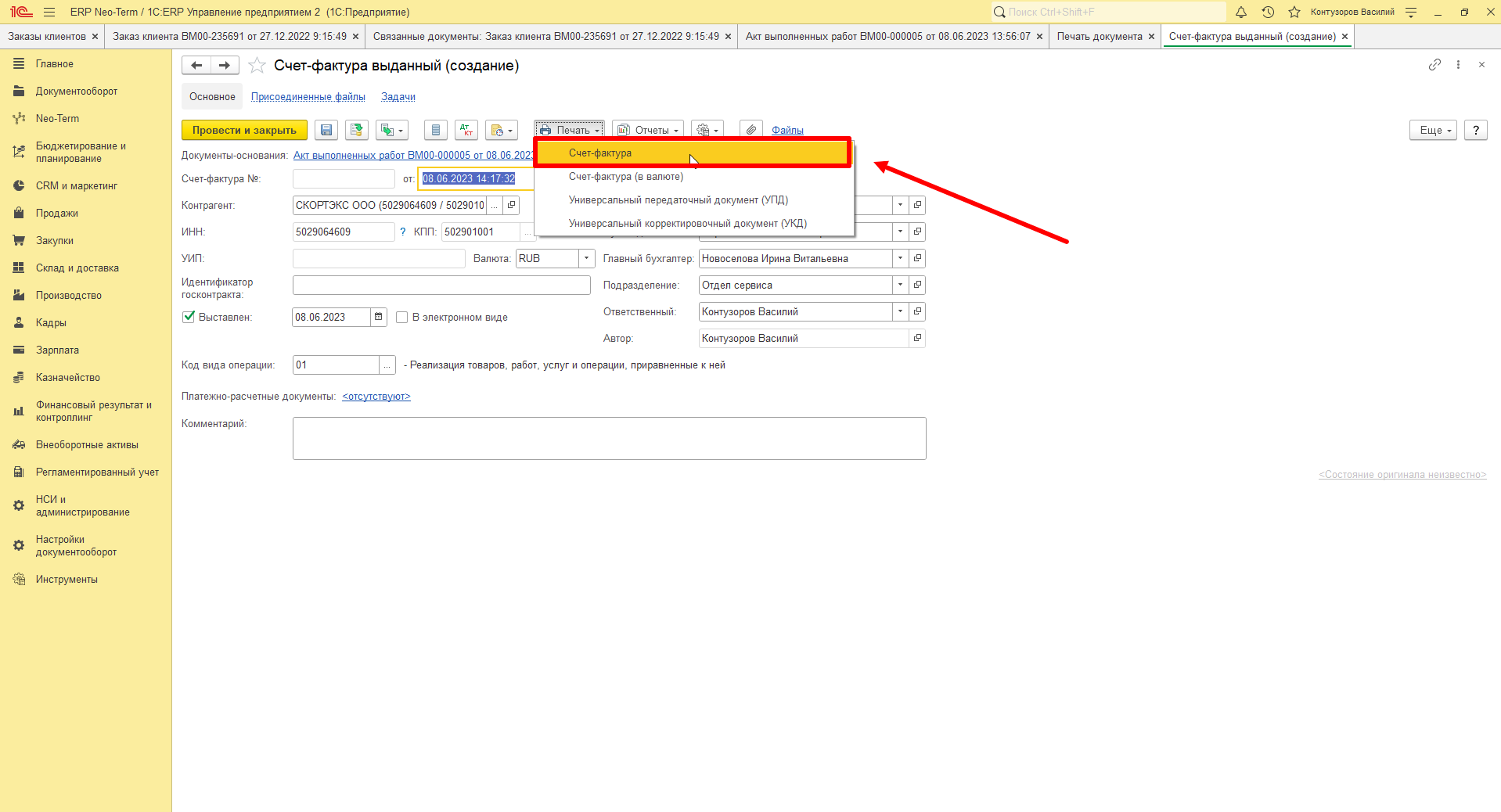Select Счет-фактура (в валюте) menu item
Screen dimensions: 1501x812
click(x=694, y=177)
